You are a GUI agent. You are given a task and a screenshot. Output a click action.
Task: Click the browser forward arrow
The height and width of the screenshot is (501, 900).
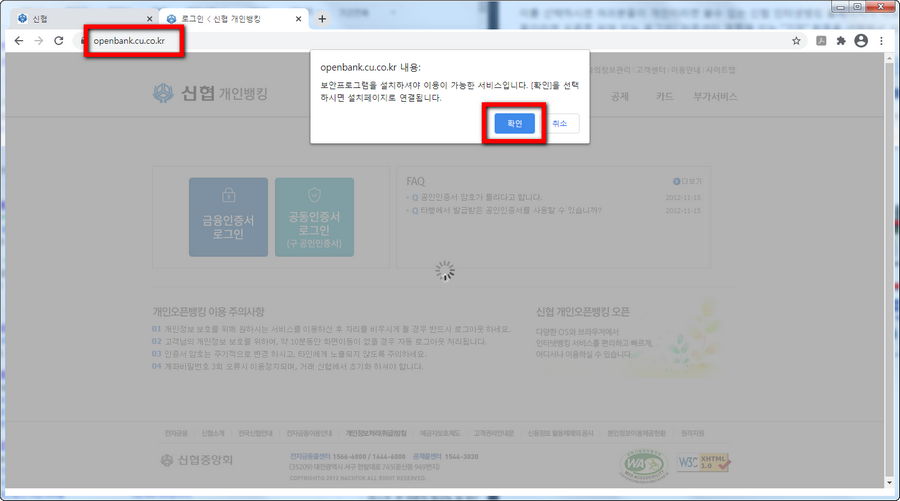point(38,41)
